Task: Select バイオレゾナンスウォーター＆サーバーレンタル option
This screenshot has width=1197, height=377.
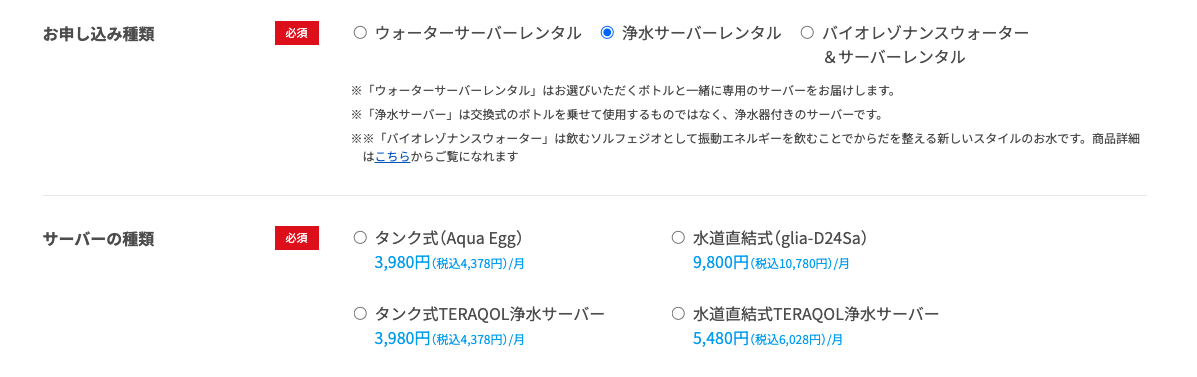Action: pos(808,33)
